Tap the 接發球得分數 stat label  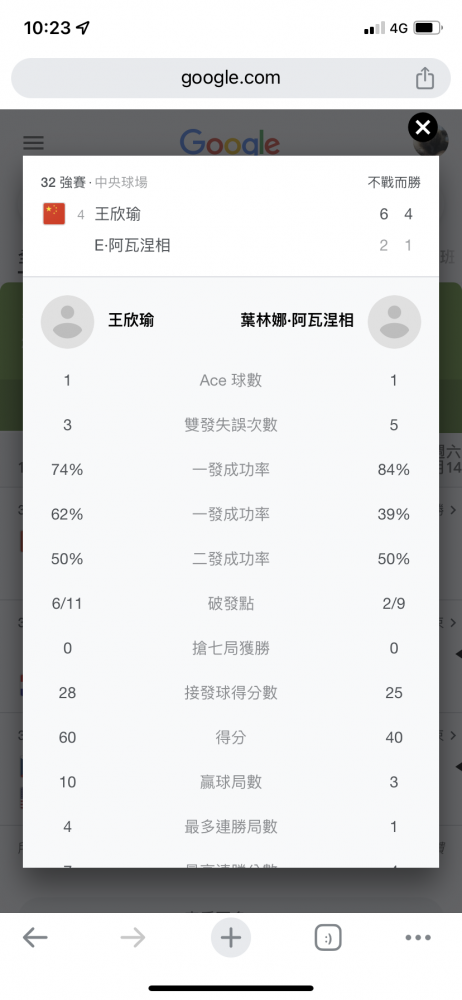231,693
